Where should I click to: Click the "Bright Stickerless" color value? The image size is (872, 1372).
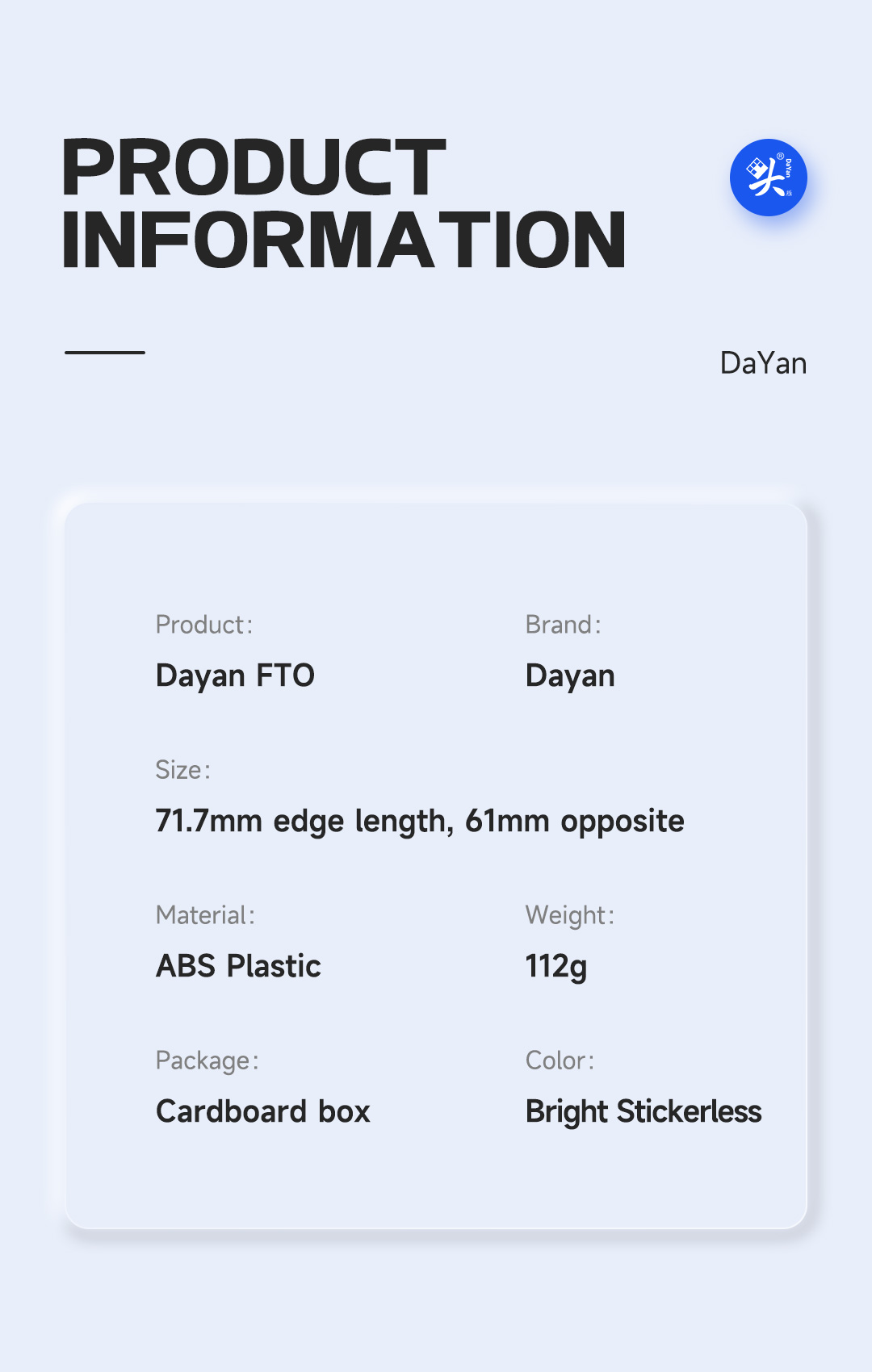click(x=644, y=1111)
